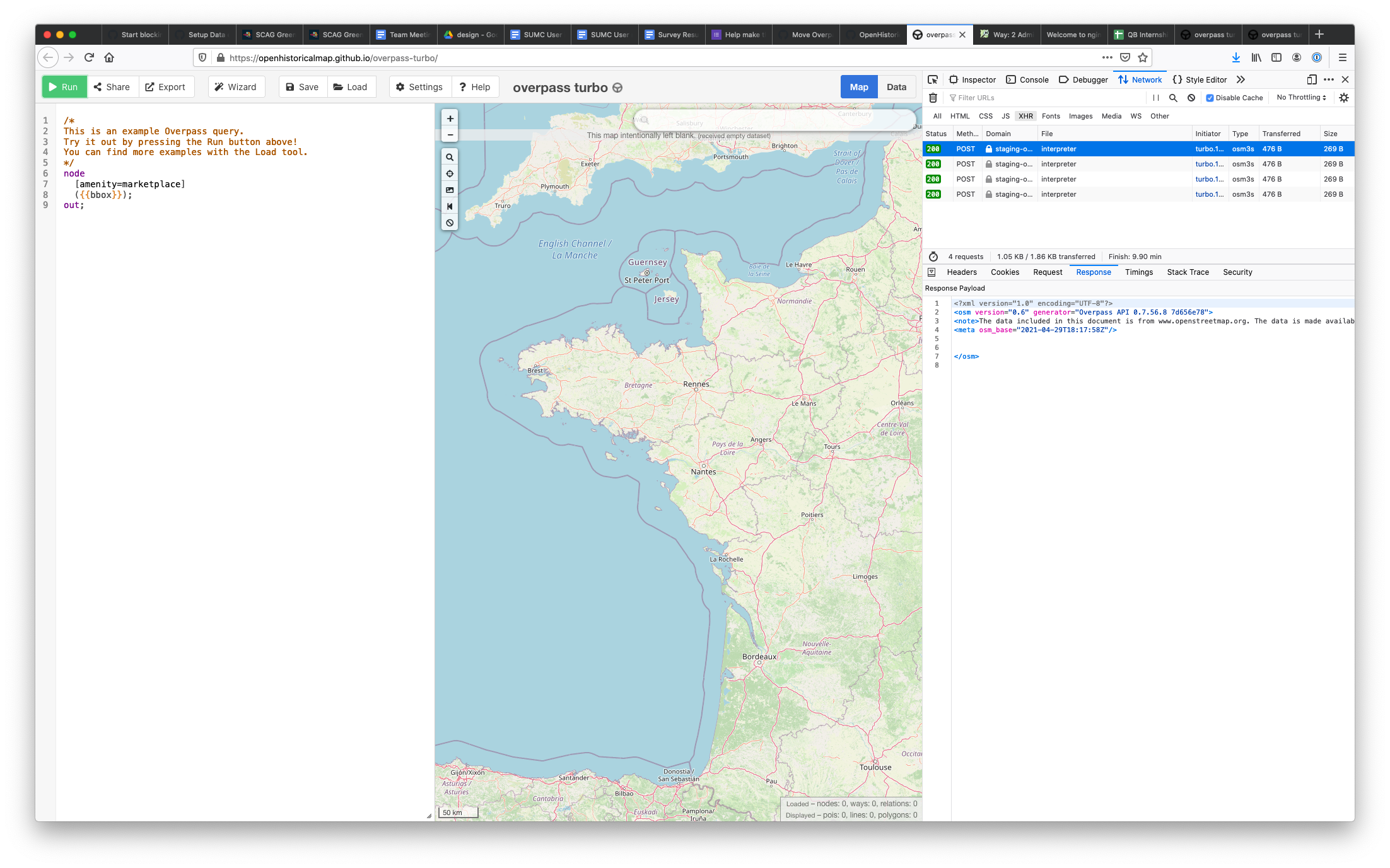Open the query Wizard
1390x868 pixels.
coord(237,86)
